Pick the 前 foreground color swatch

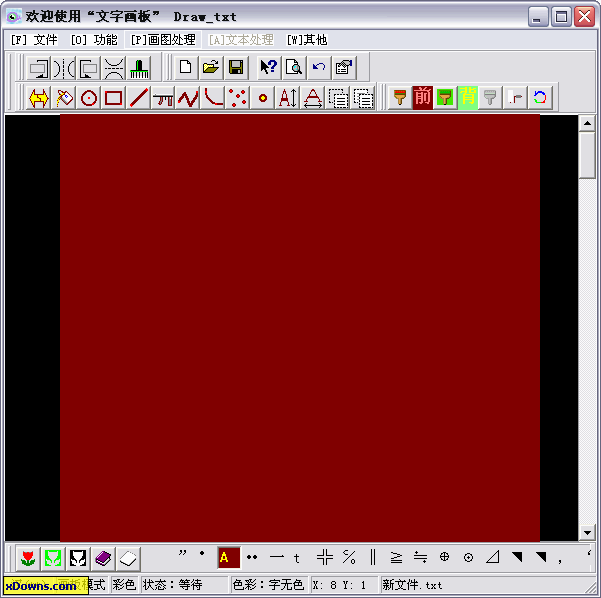[423, 97]
